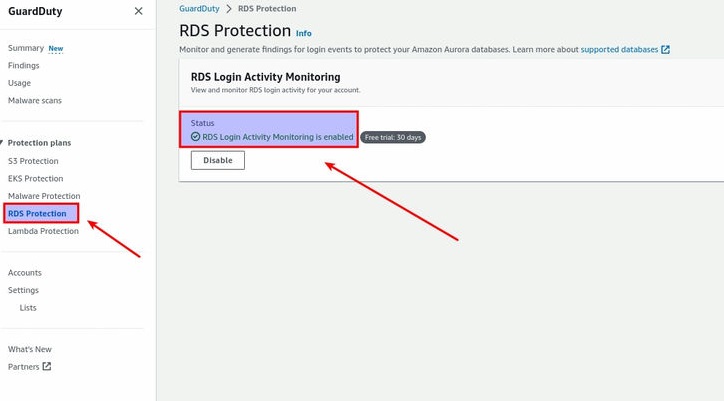Navigate to Usage in sidebar
This screenshot has width=724, height=401.
point(19,83)
